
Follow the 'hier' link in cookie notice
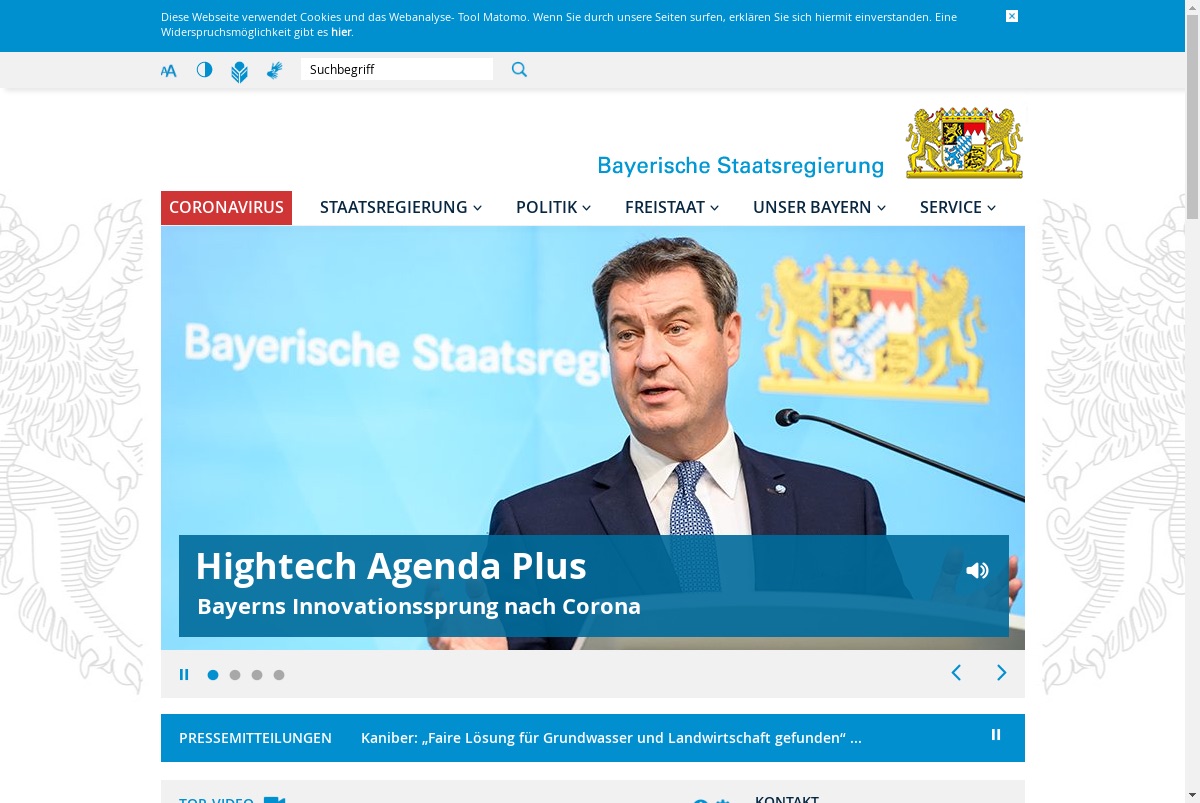click(x=341, y=32)
